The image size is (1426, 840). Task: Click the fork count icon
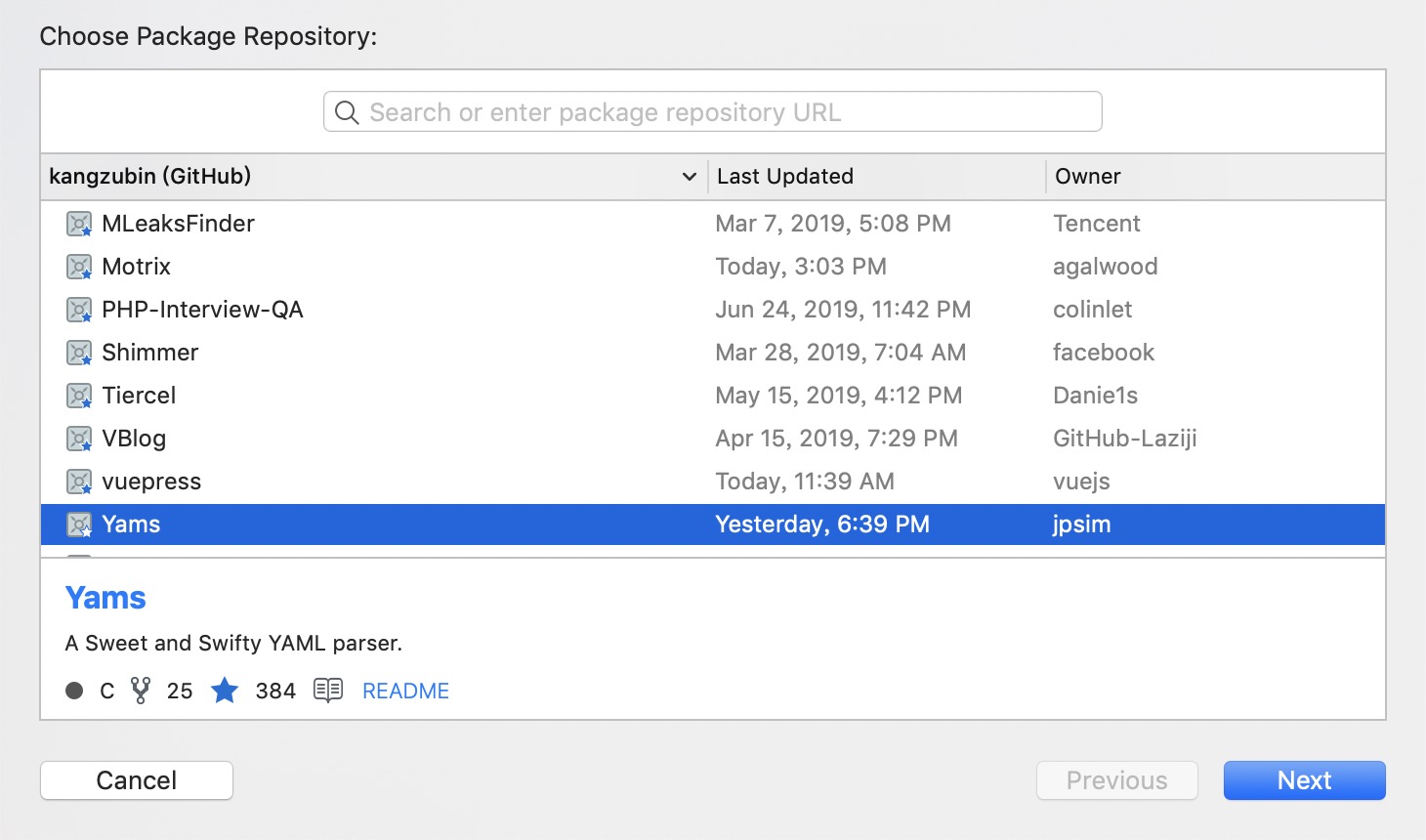141,691
